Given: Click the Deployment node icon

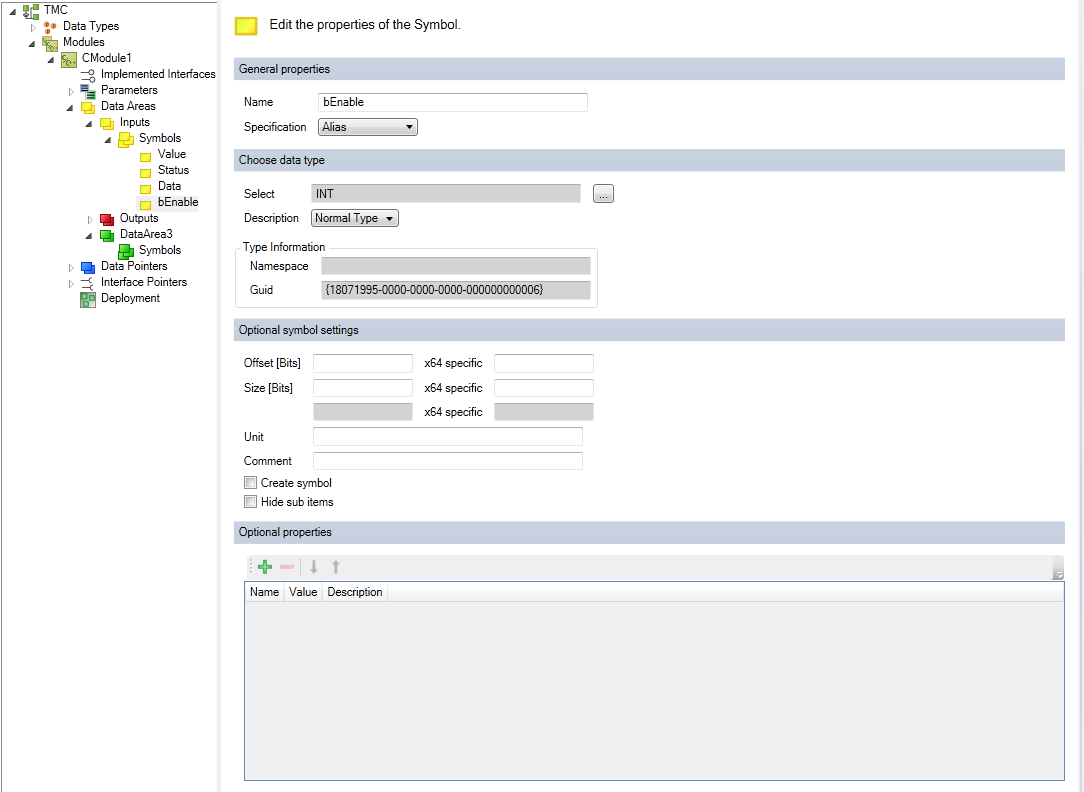Looking at the screenshot, I should [x=88, y=299].
